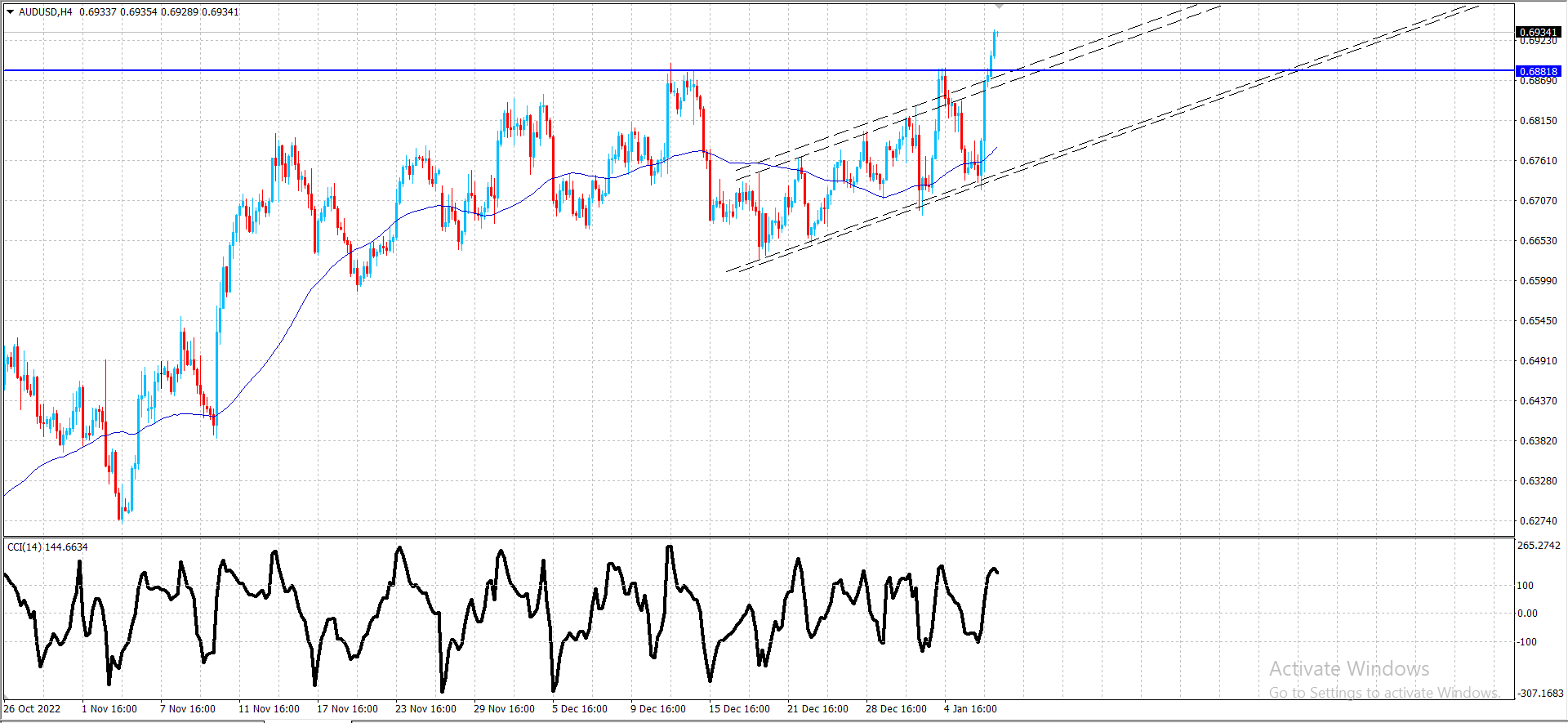Click the 265.2742 CCI maximum label
This screenshot has height=723, width=1568.
(x=1539, y=545)
